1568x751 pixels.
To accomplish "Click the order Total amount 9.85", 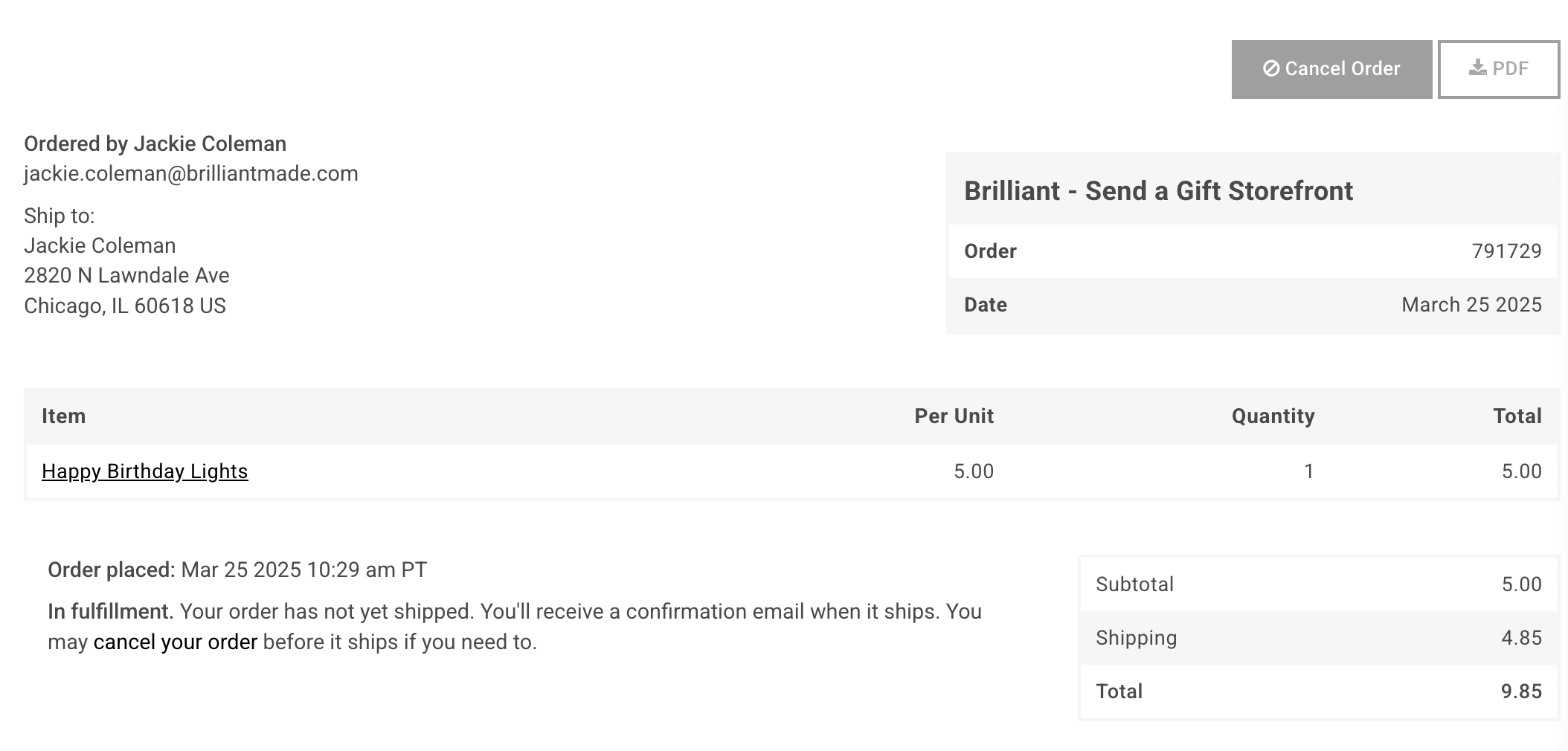I will pos(1521,692).
